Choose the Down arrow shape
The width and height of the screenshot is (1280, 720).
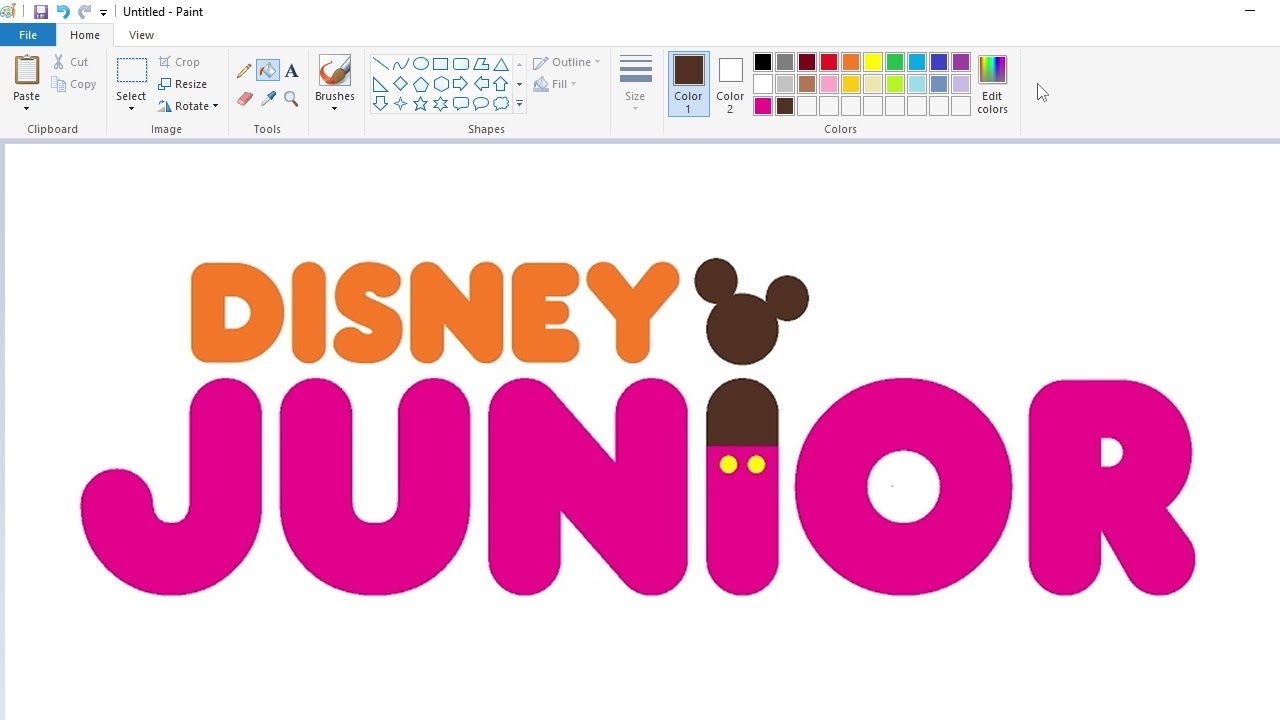click(380, 104)
